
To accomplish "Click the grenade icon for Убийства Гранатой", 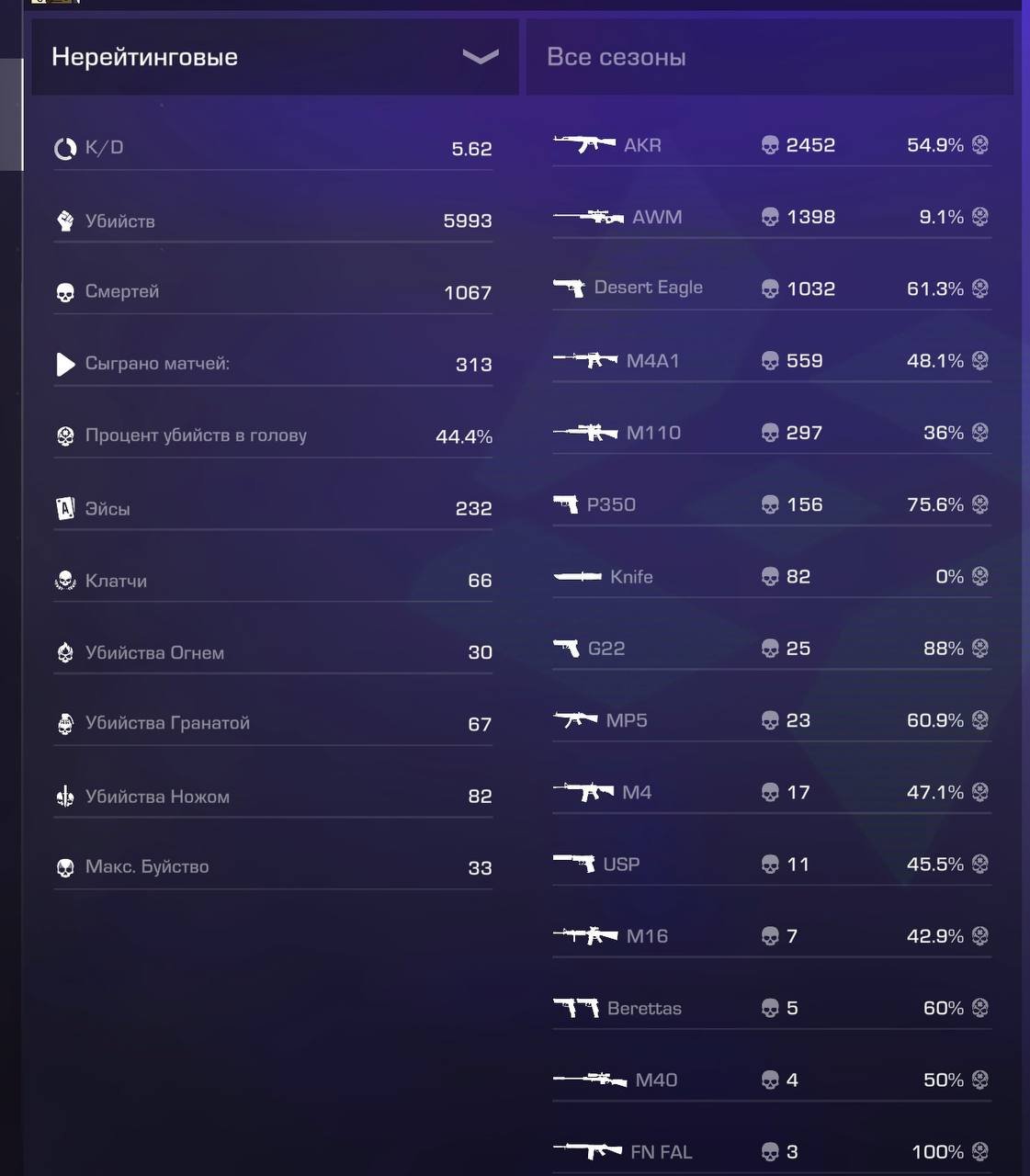I will [65, 724].
